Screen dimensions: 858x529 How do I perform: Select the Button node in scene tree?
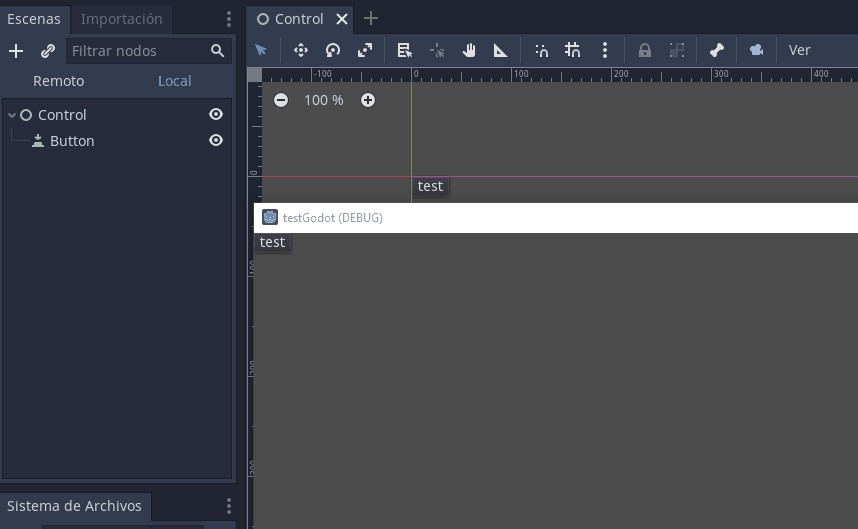click(72, 141)
